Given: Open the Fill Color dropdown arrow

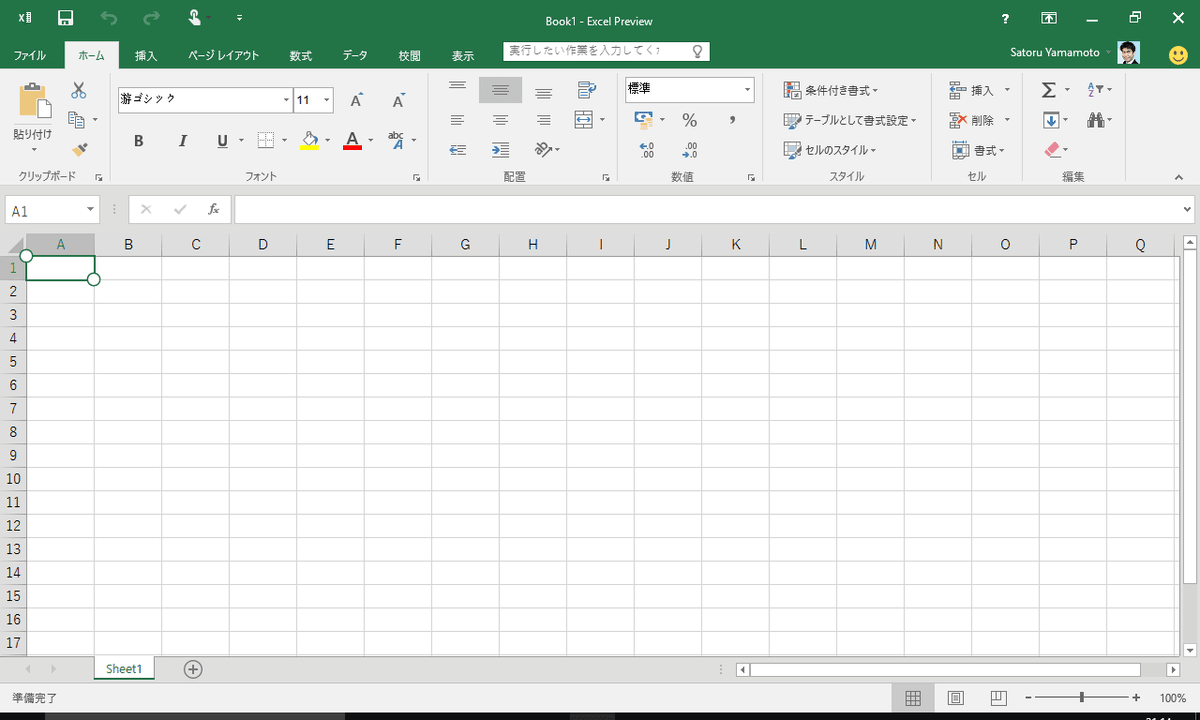Looking at the screenshot, I should 328,140.
